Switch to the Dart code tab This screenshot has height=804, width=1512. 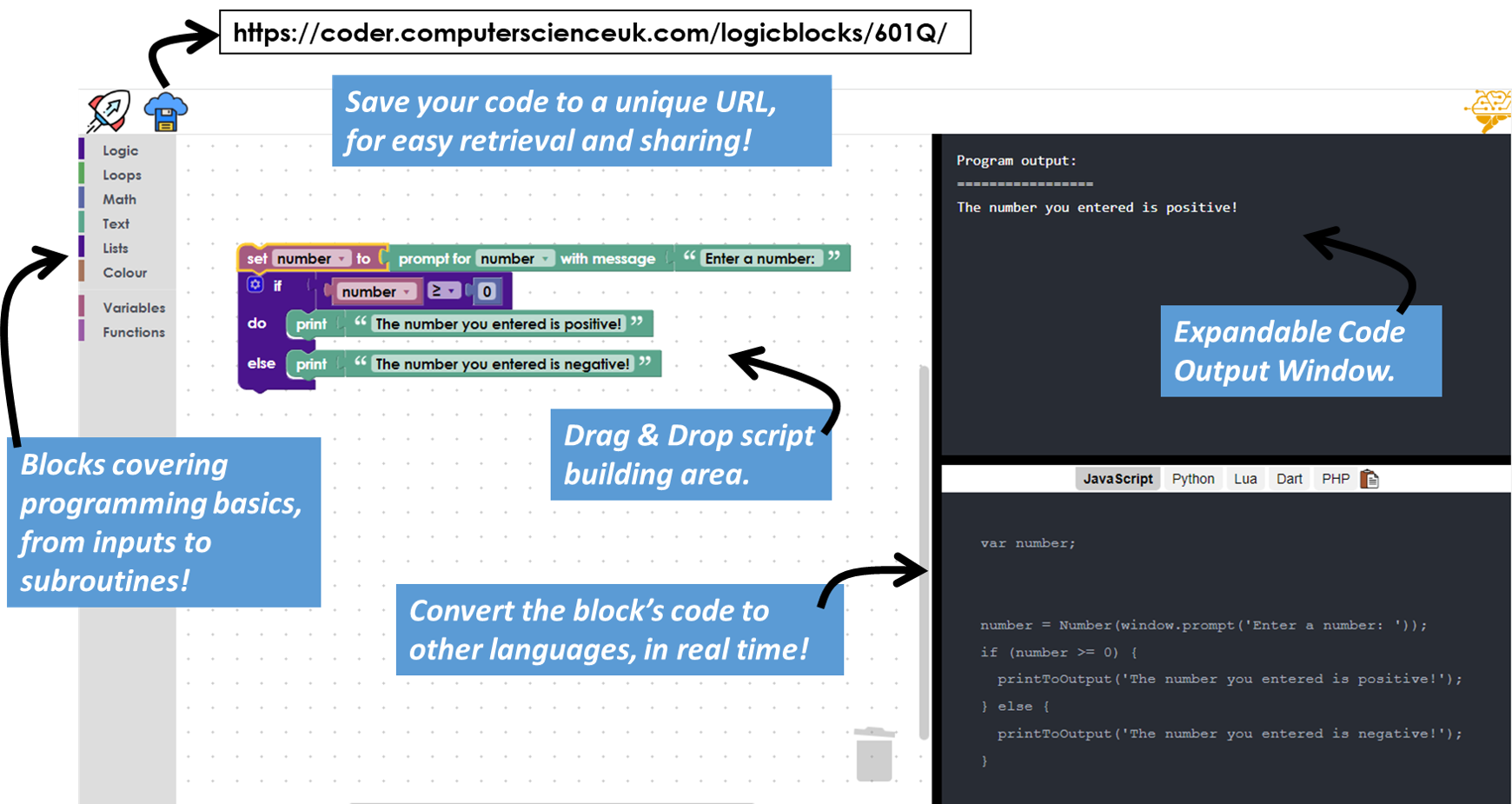[1289, 478]
